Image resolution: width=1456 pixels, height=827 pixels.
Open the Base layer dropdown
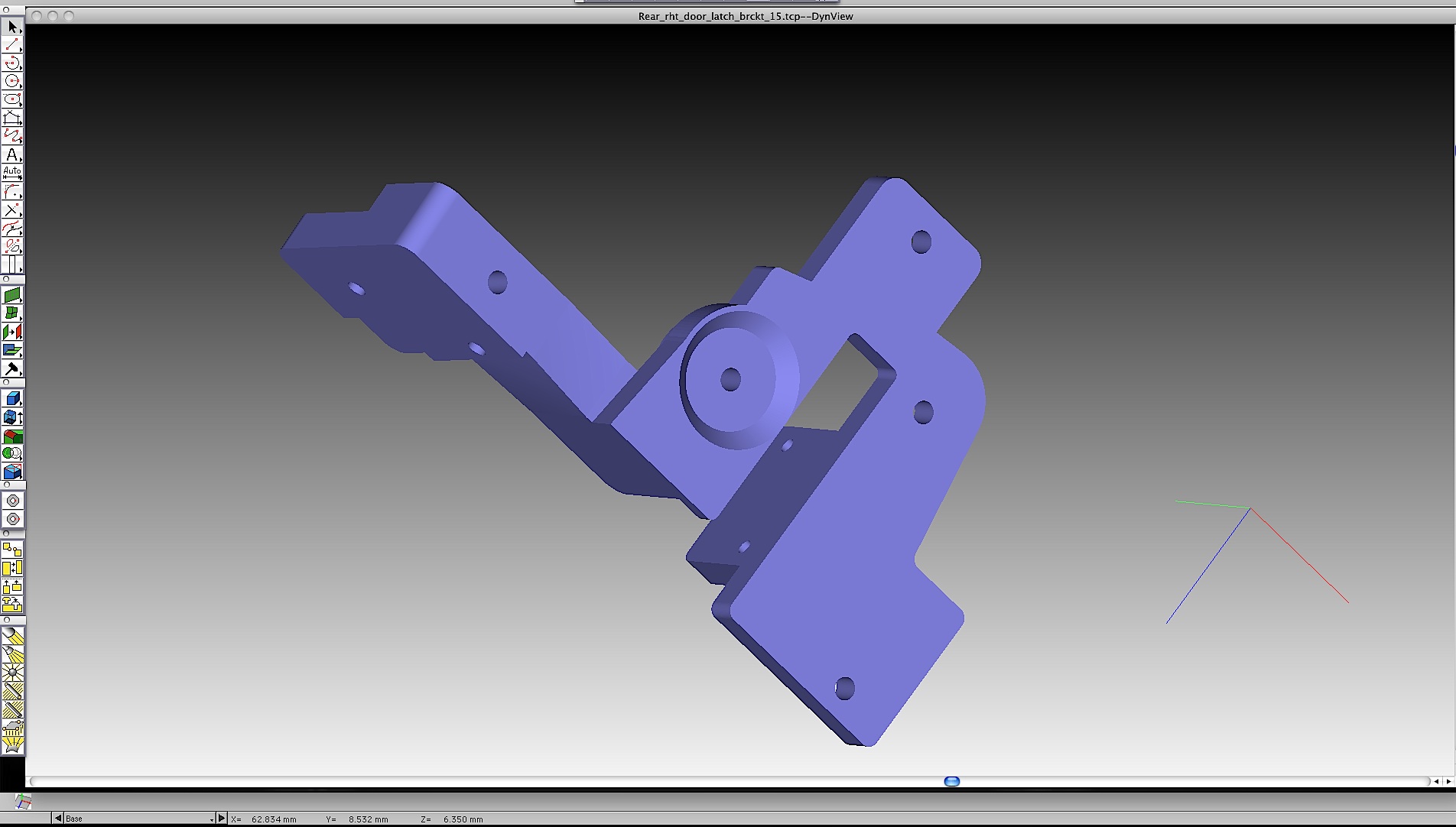coord(138,819)
